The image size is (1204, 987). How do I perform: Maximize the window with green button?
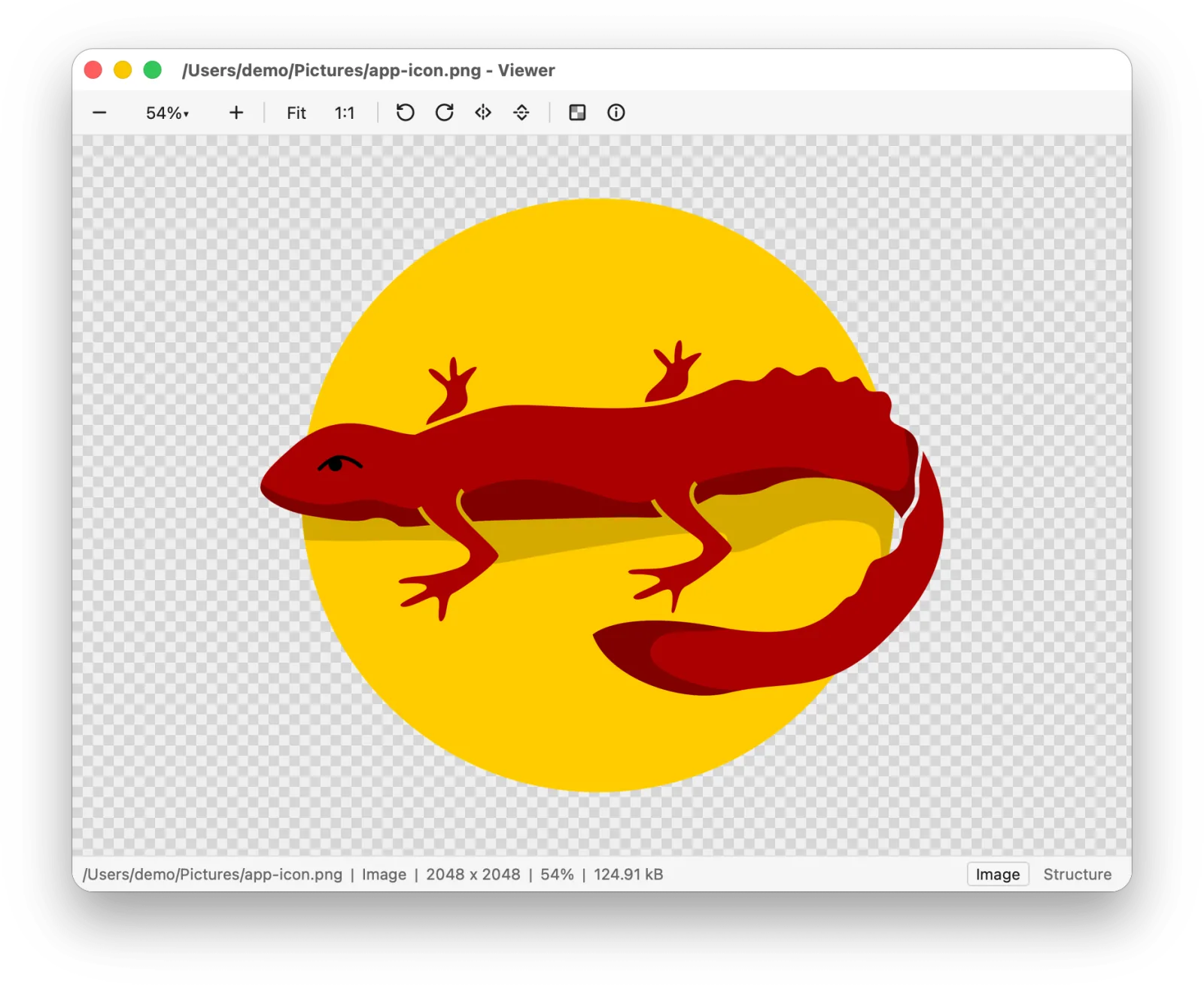click(153, 70)
